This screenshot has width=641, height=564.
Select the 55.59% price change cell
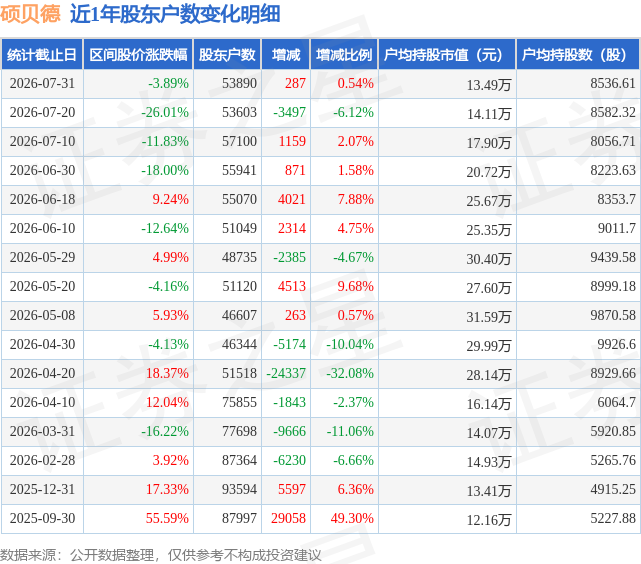click(x=167, y=518)
